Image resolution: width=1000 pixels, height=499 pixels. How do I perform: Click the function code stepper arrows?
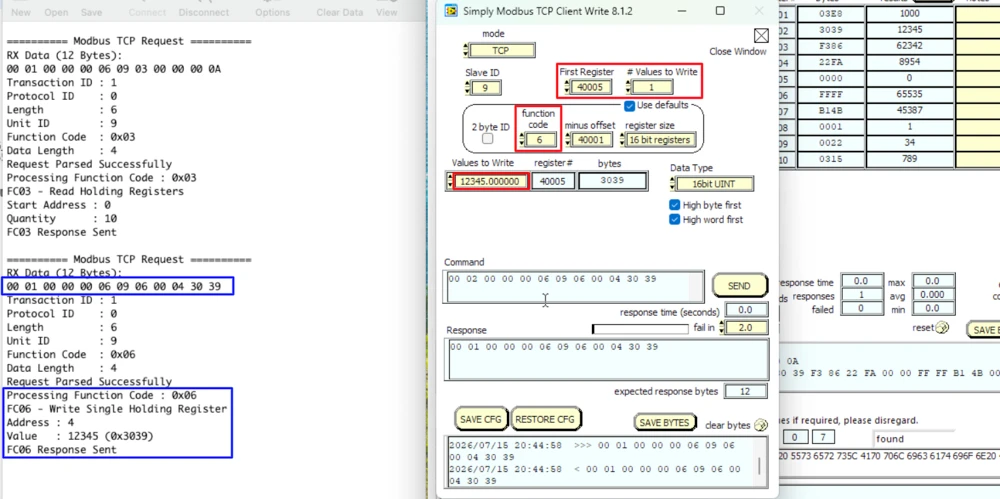tap(522, 140)
